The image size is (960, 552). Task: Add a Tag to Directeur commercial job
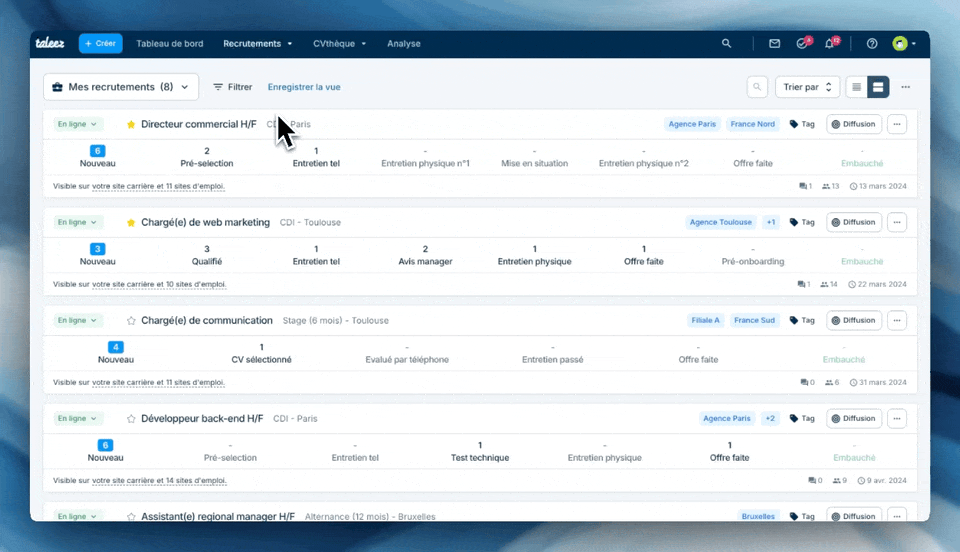(802, 124)
